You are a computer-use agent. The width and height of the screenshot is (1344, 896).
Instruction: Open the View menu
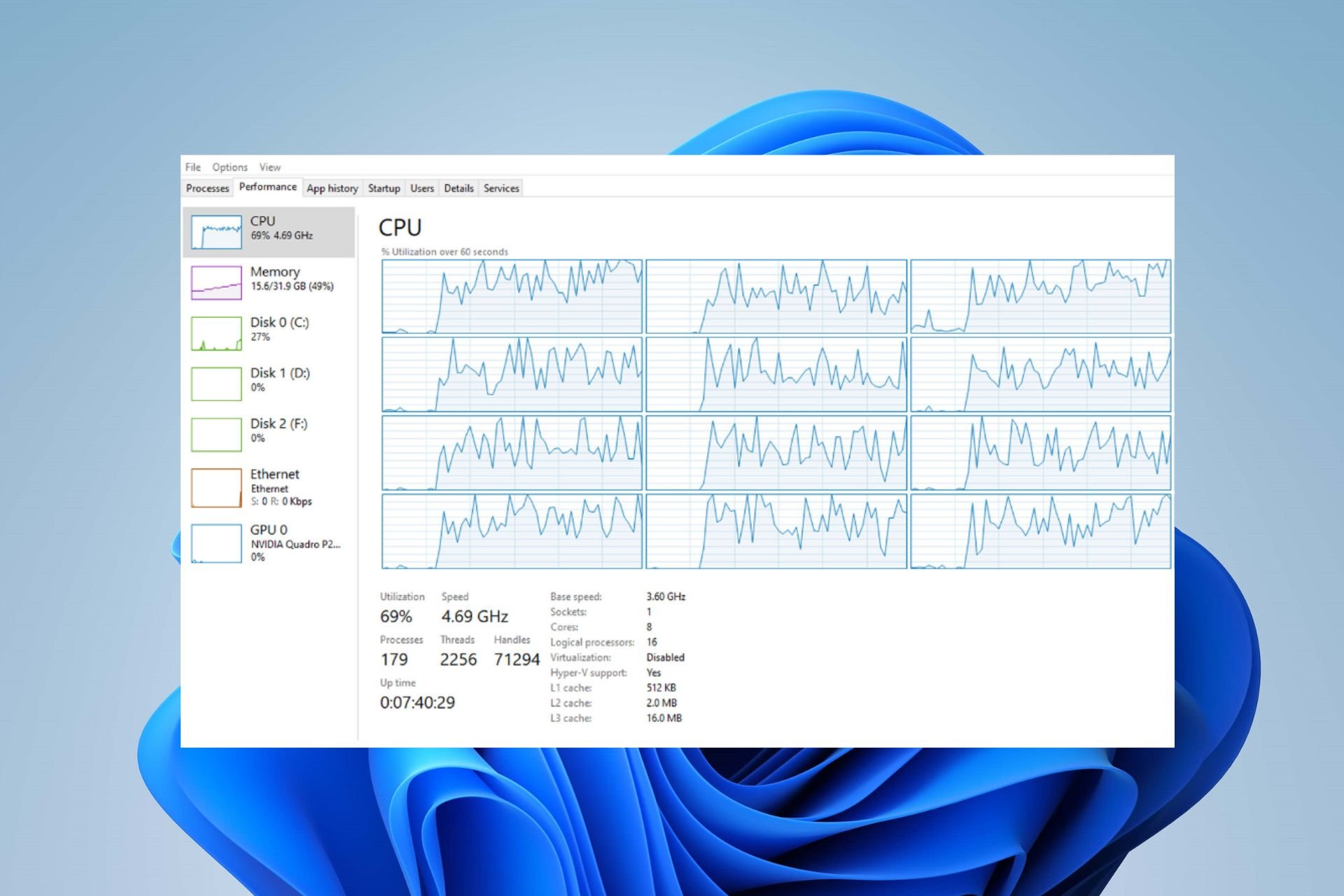269,167
